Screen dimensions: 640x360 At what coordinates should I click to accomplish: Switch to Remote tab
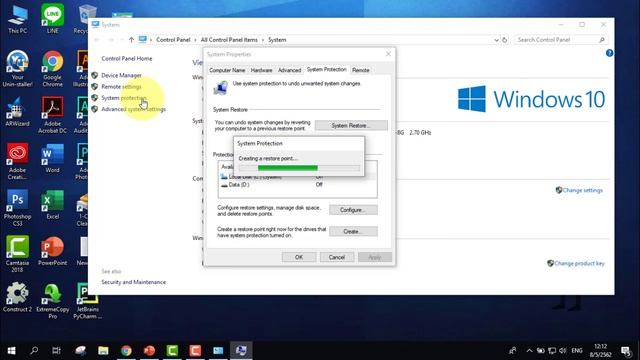tap(360, 70)
